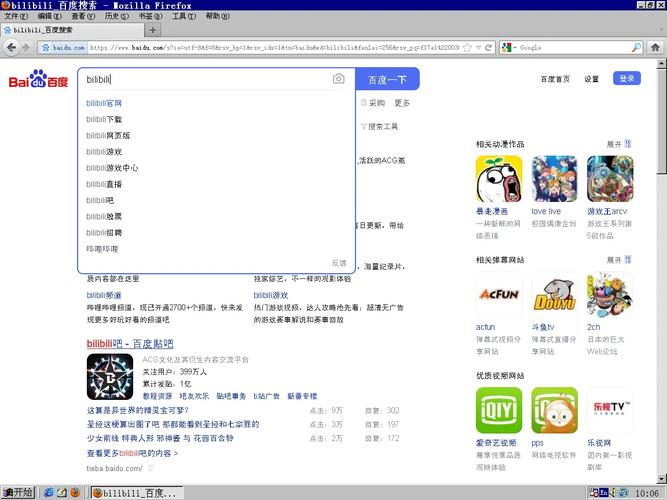
Task: Click the Douyu shark logo icon
Action: click(554, 294)
